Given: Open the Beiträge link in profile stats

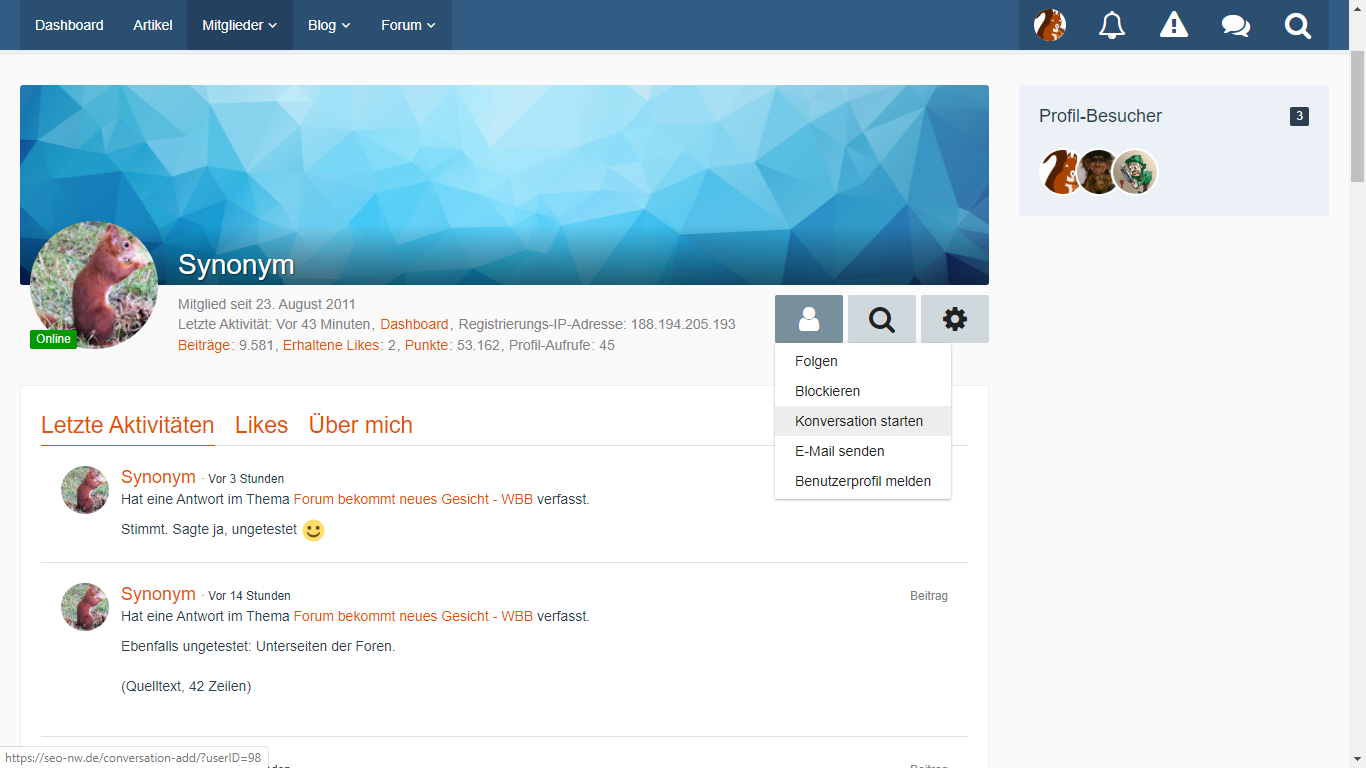Looking at the screenshot, I should [x=204, y=345].
